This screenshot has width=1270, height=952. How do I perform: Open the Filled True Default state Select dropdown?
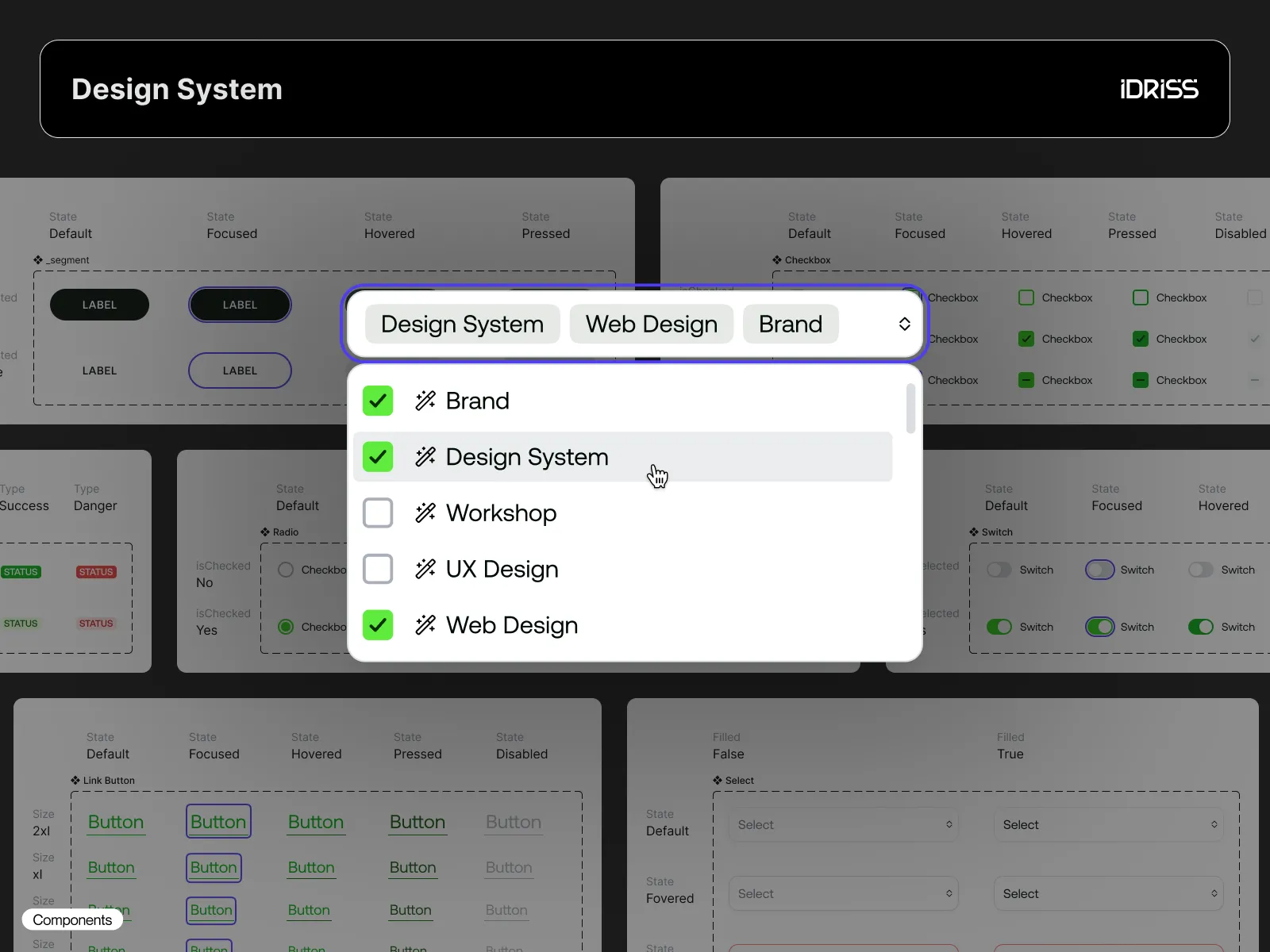(x=1109, y=825)
